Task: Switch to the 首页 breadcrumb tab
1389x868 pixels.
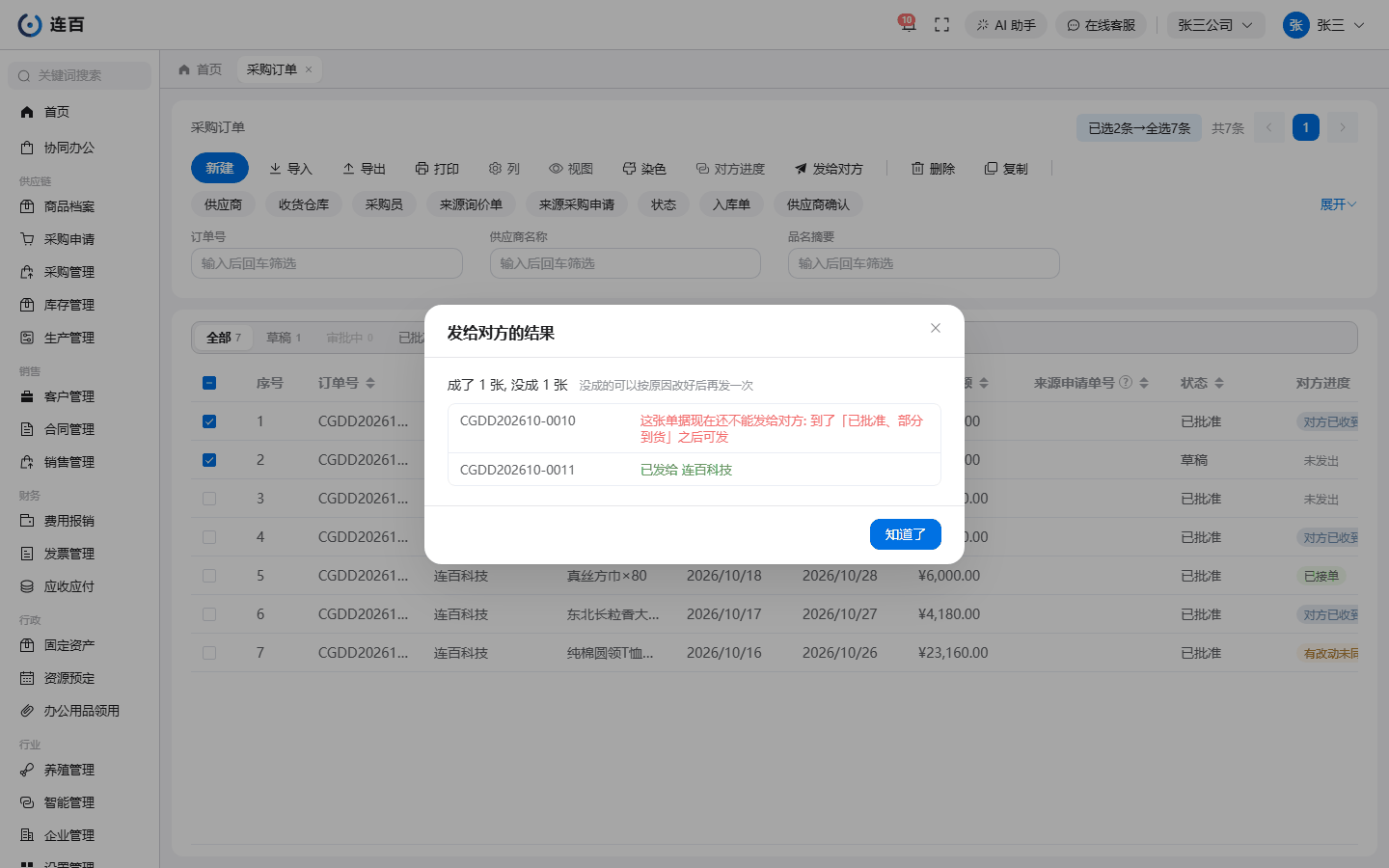Action: click(x=201, y=69)
